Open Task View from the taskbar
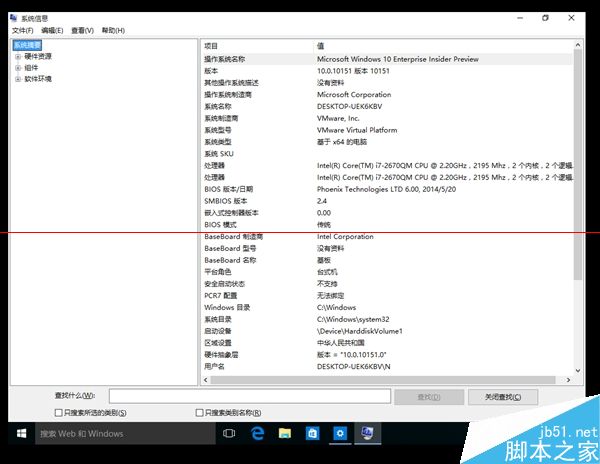This screenshot has width=600, height=464. click(x=228, y=433)
